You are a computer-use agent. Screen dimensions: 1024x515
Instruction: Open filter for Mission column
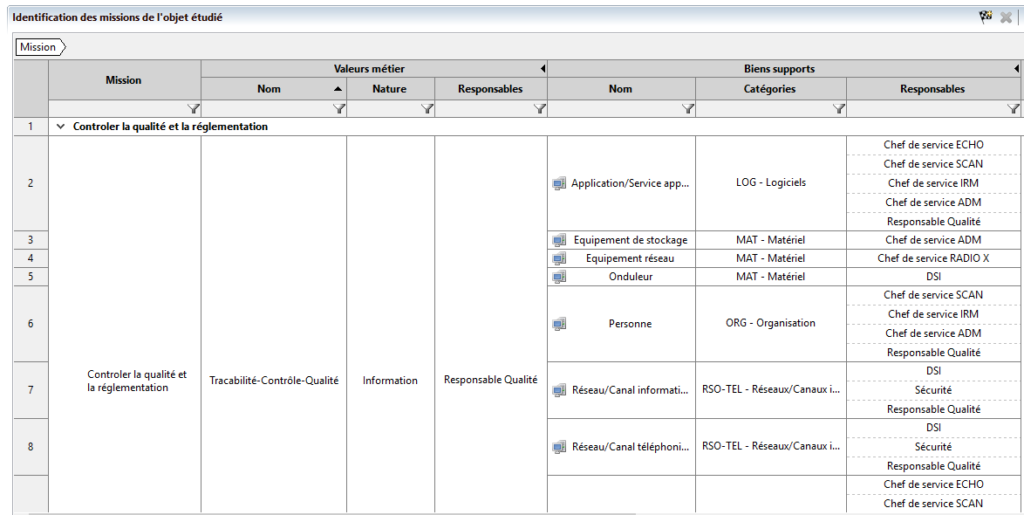(x=194, y=109)
